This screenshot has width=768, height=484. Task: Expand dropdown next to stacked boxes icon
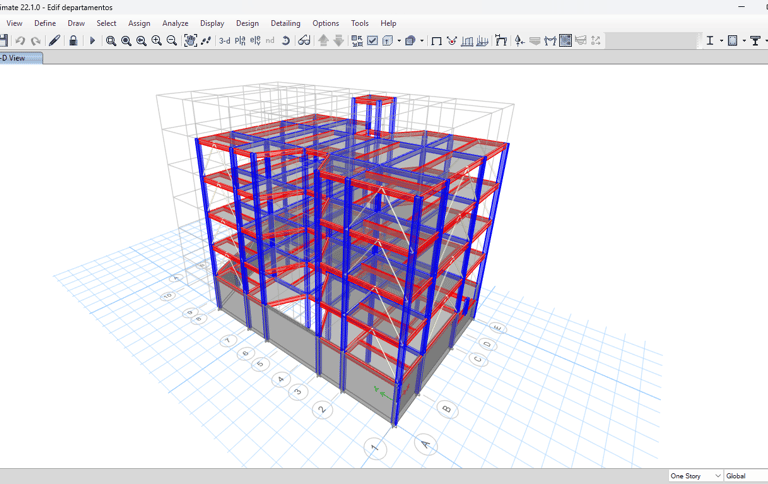pos(422,41)
